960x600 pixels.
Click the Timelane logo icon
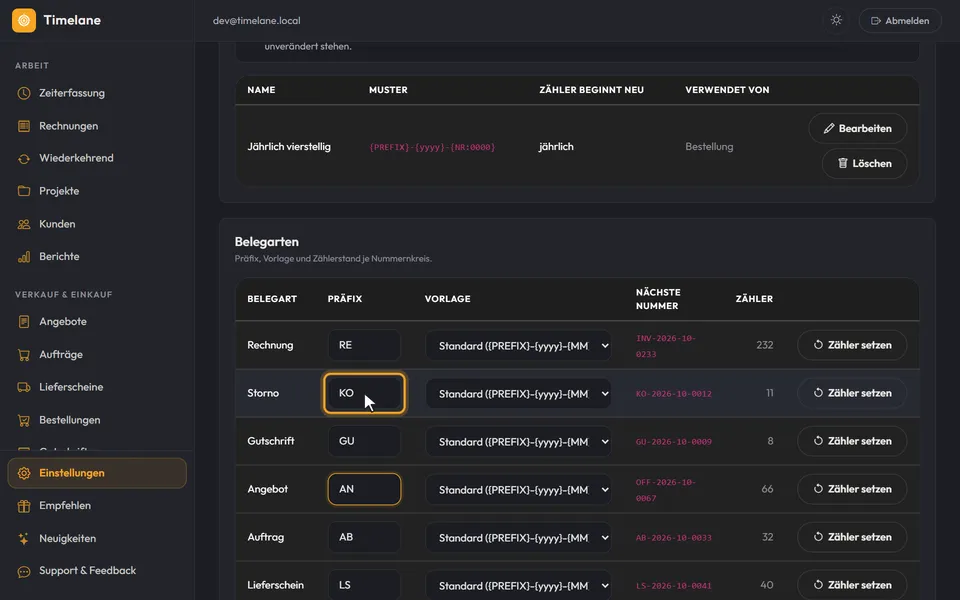[24, 20]
